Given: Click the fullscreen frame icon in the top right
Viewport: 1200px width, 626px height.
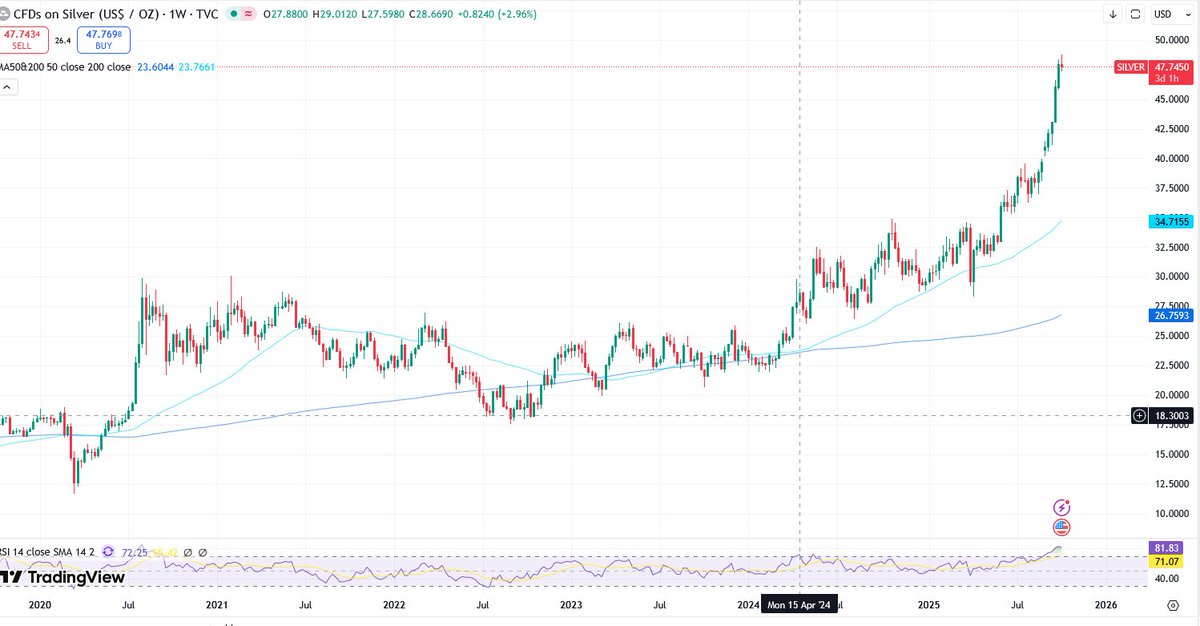Looking at the screenshot, I should (1136, 14).
